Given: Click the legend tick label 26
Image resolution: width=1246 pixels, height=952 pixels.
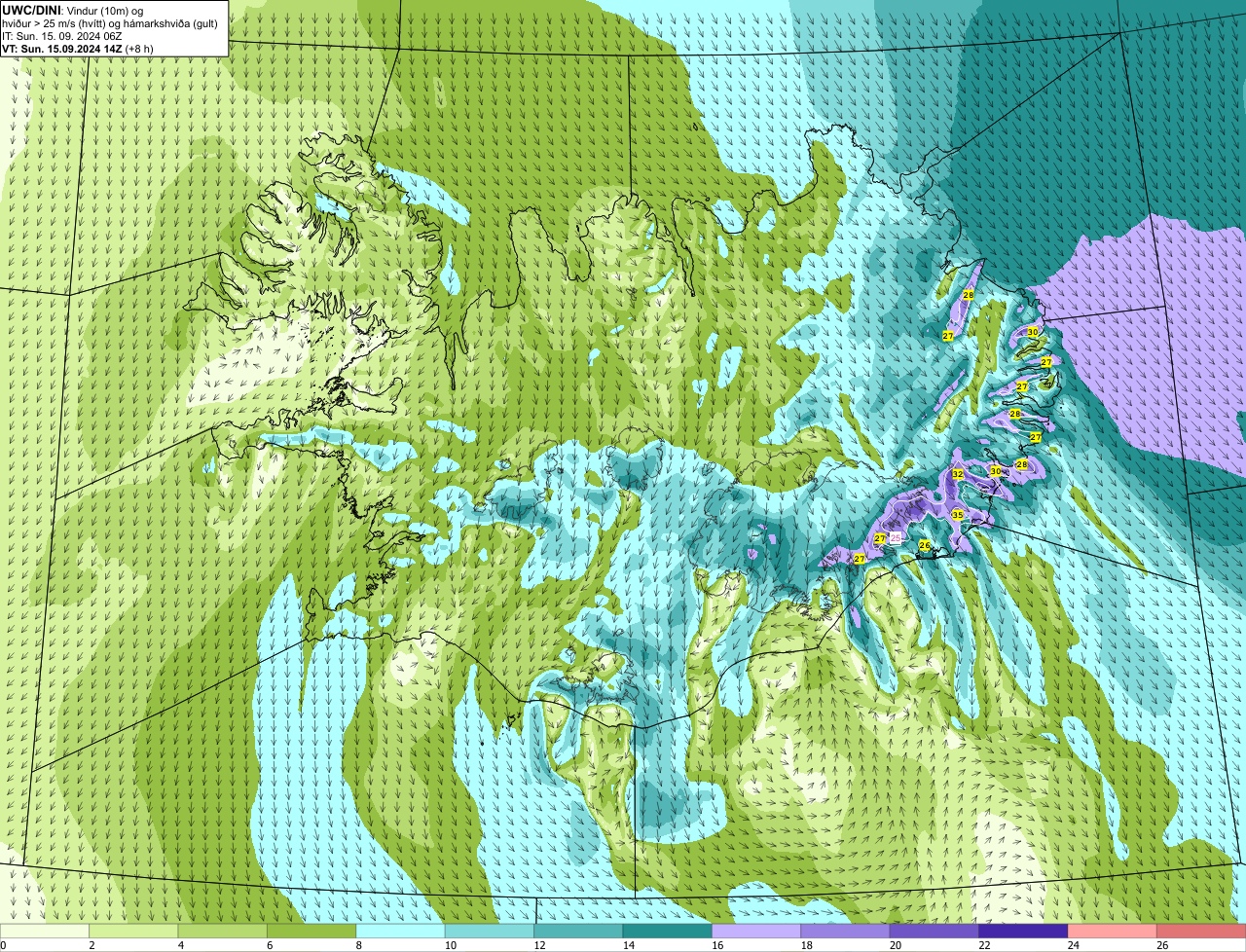Looking at the screenshot, I should (1162, 945).
